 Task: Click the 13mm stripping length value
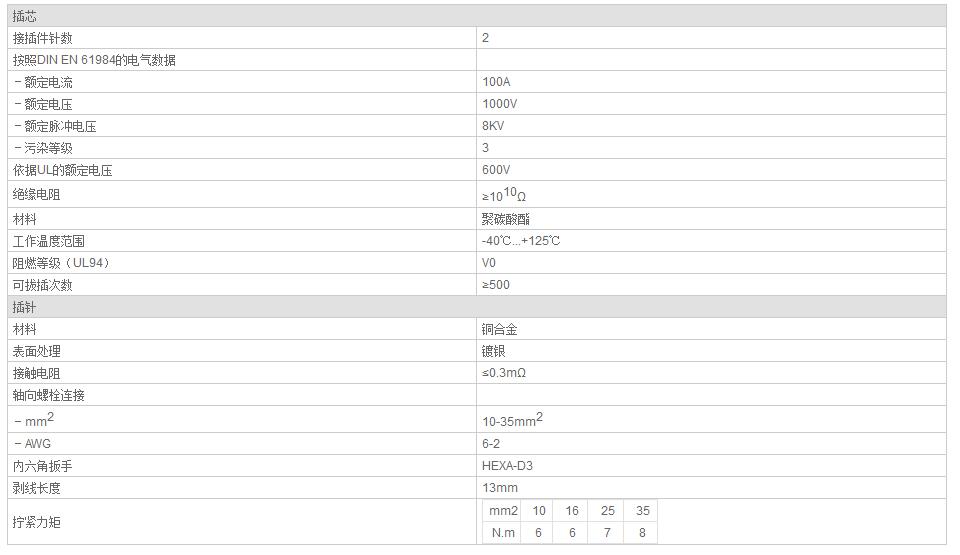coord(500,488)
